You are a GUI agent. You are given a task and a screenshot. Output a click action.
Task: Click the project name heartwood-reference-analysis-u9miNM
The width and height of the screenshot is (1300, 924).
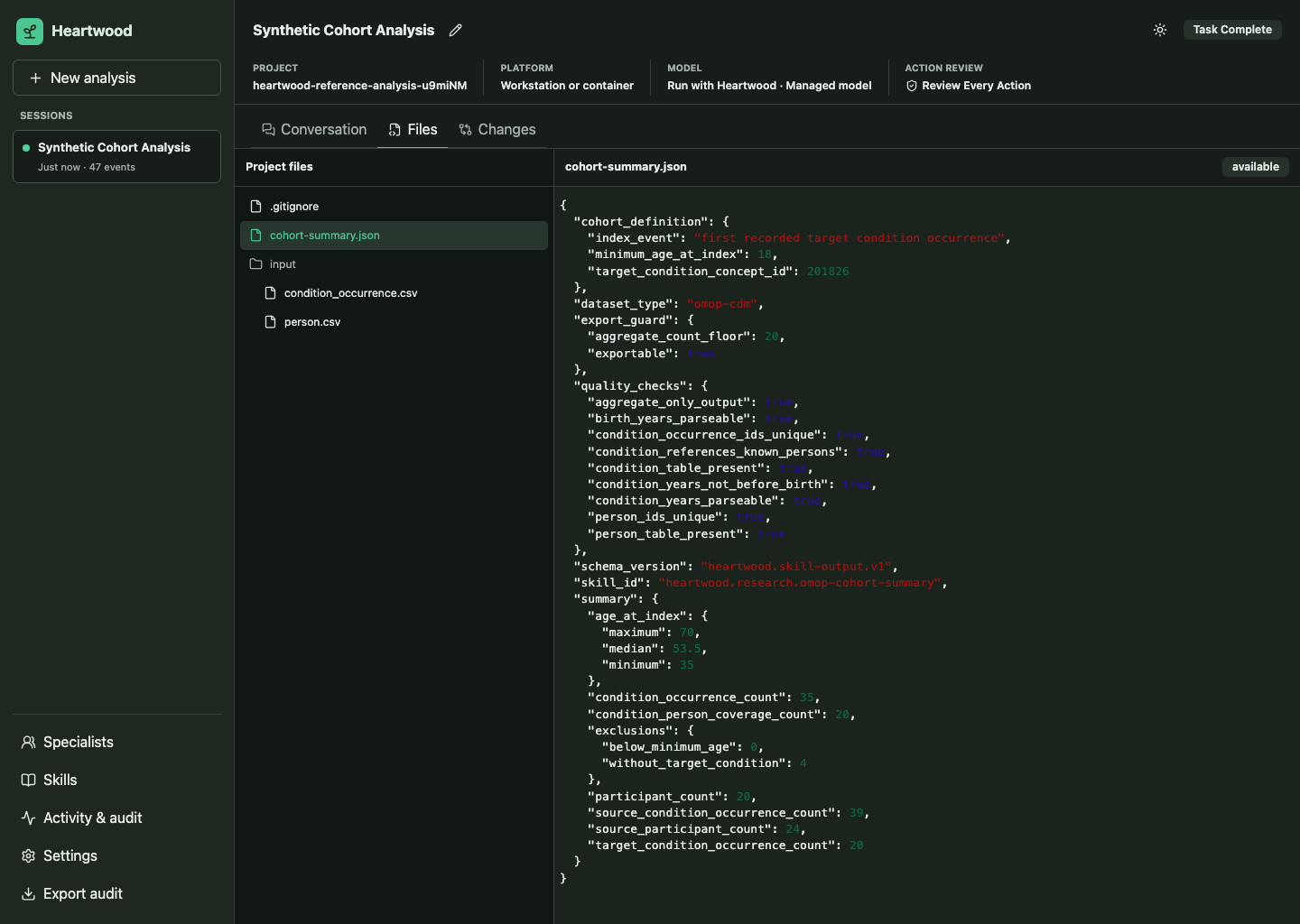point(360,86)
